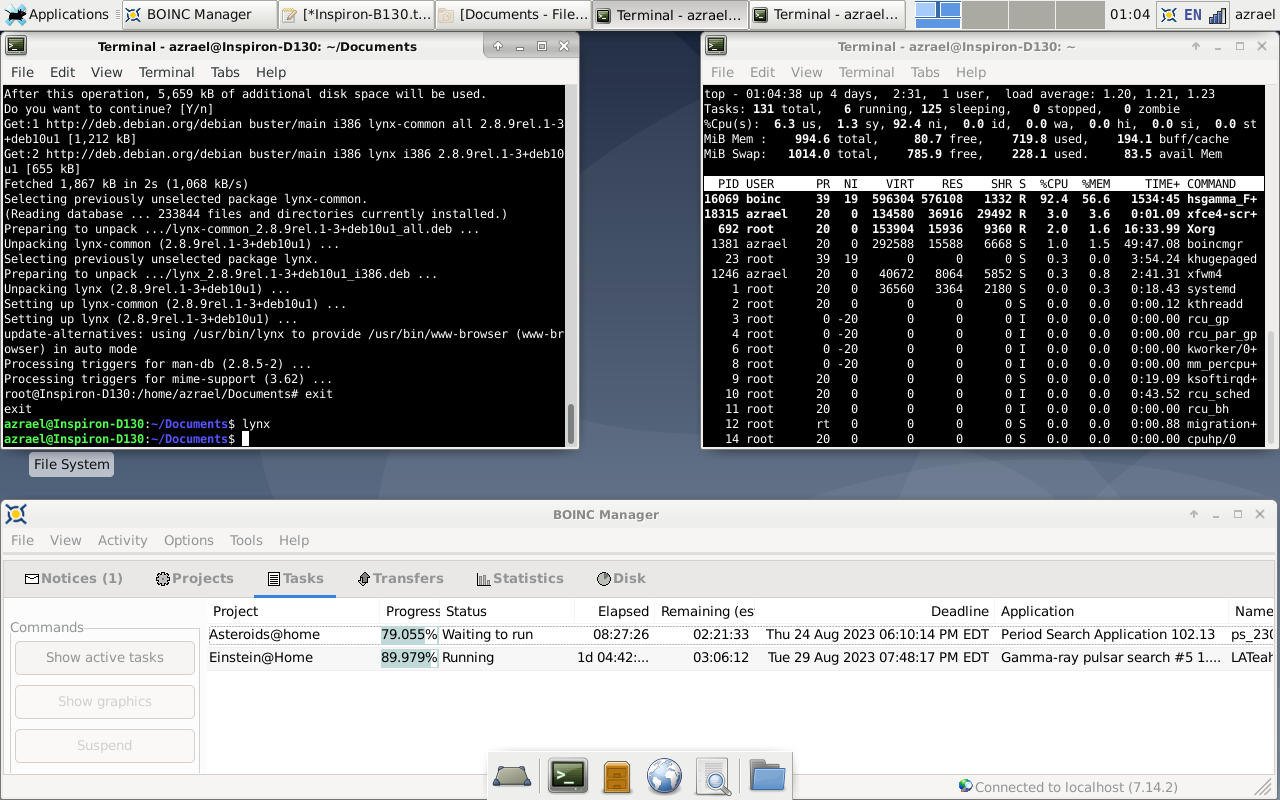Click top terminal window vertical scrollbar
This screenshot has height=800, width=1280.
click(x=1271, y=265)
